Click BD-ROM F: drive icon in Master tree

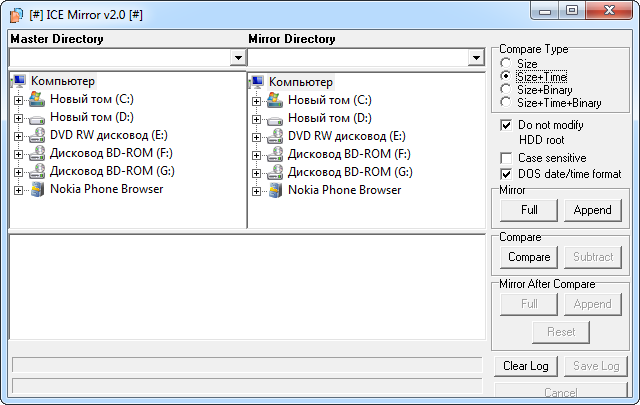point(37,153)
